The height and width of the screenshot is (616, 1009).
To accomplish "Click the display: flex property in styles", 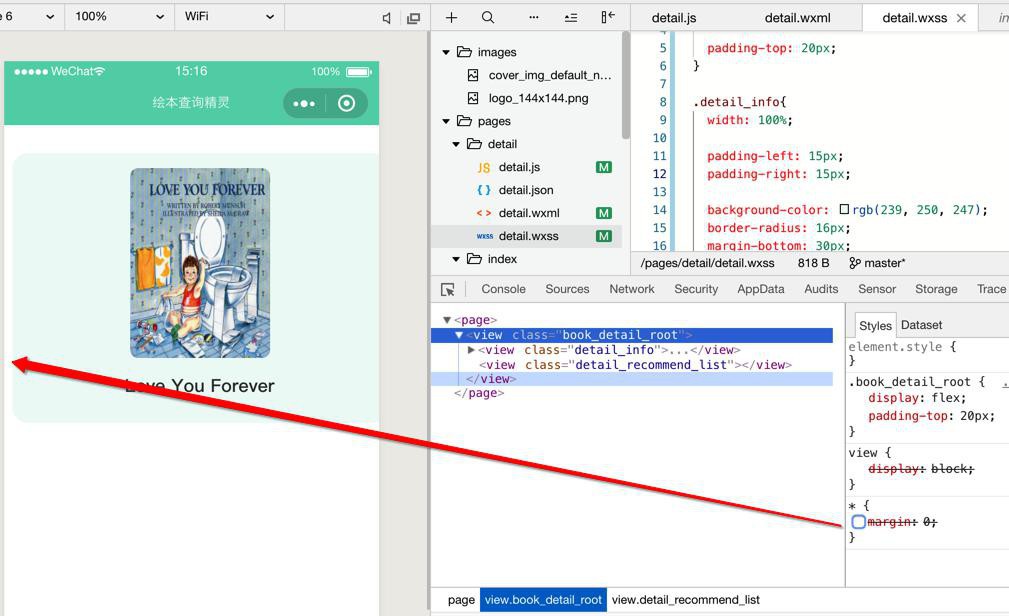I will [x=916, y=398].
